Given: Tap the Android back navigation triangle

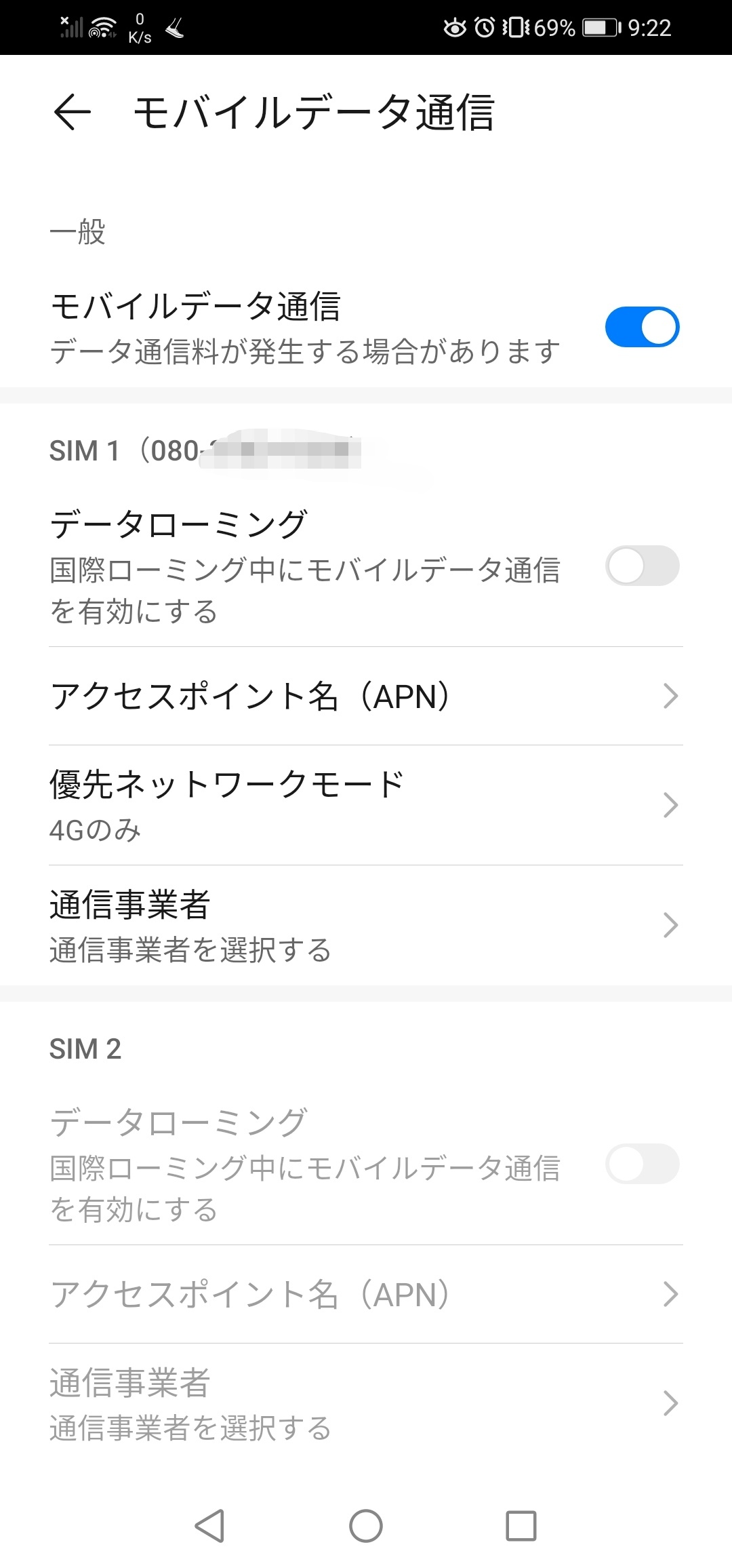Looking at the screenshot, I should click(210, 1526).
